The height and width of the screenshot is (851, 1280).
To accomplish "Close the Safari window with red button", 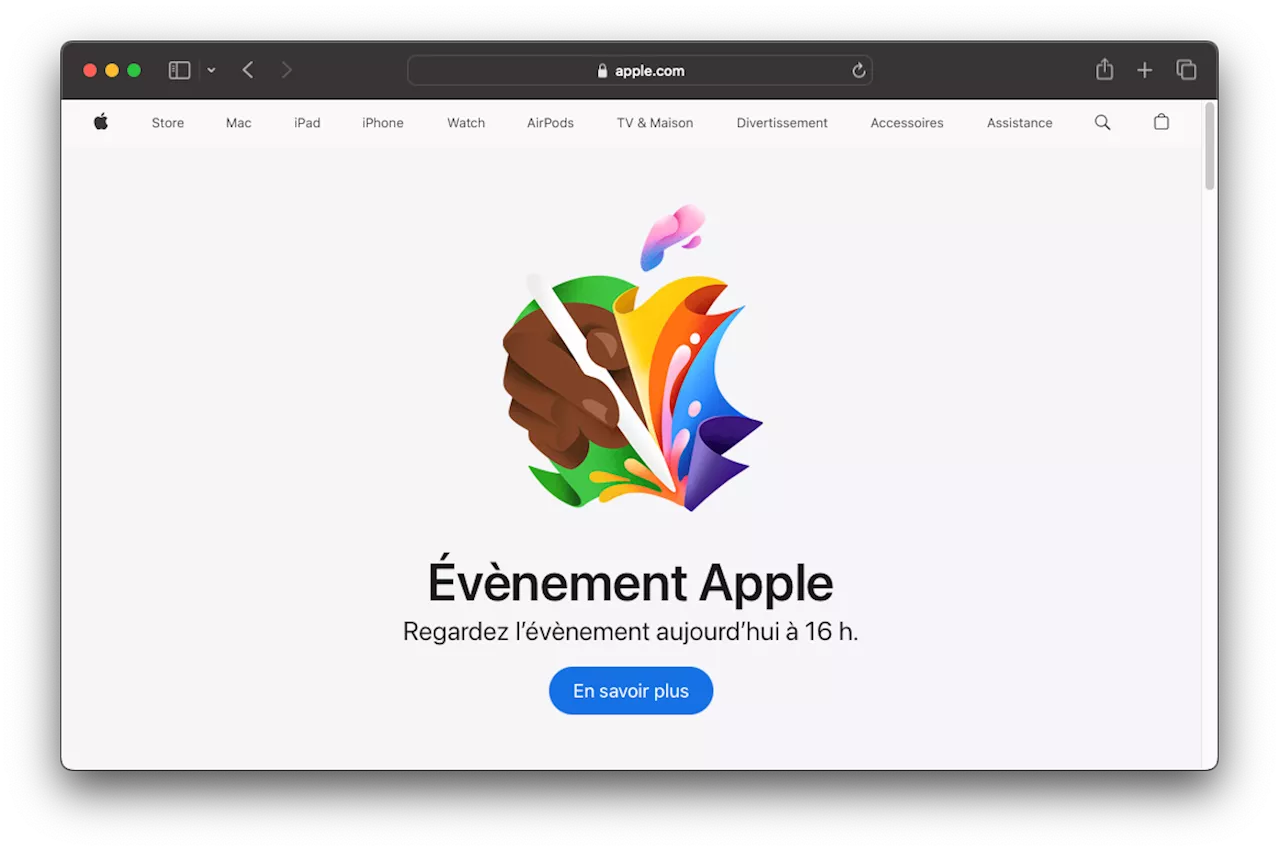I will pyautogui.click(x=90, y=71).
